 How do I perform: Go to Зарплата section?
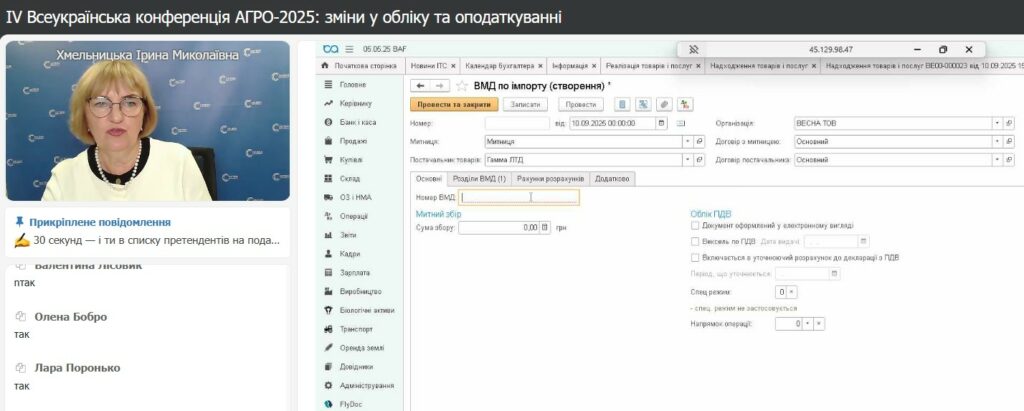354,272
